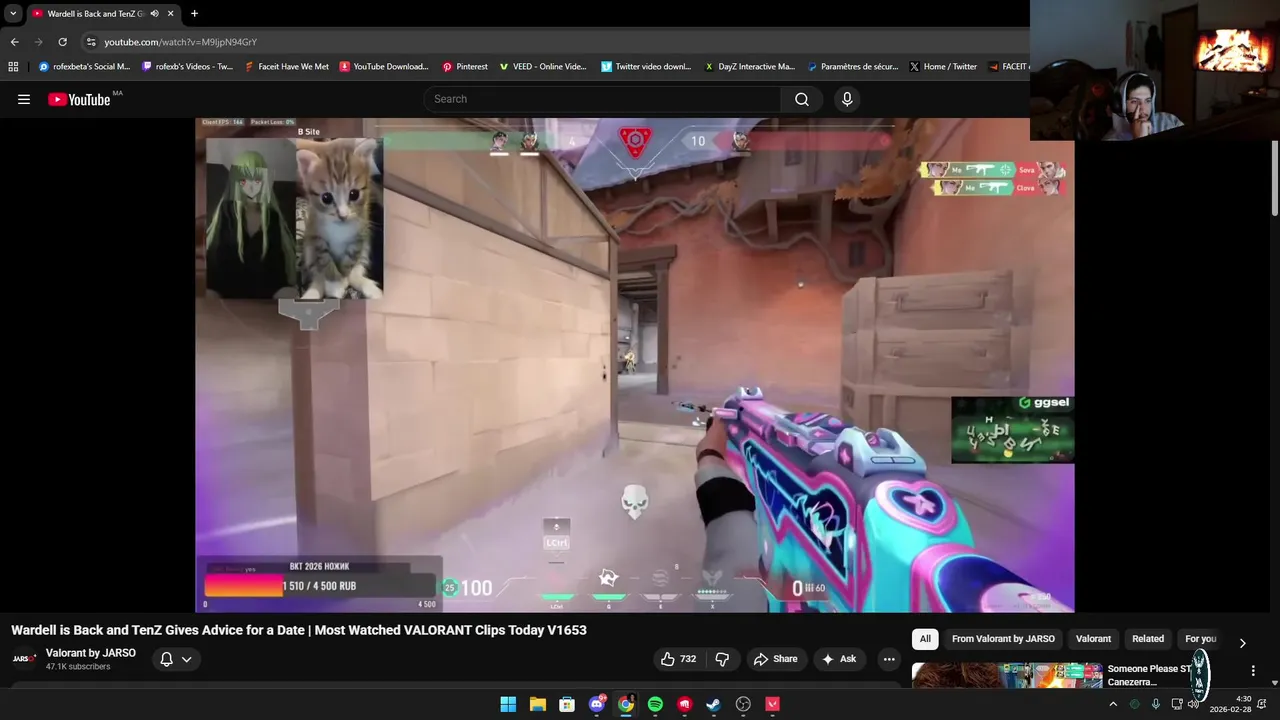
Task: Open the Chrome apps grid in bookmarks bar
Action: click(13, 67)
